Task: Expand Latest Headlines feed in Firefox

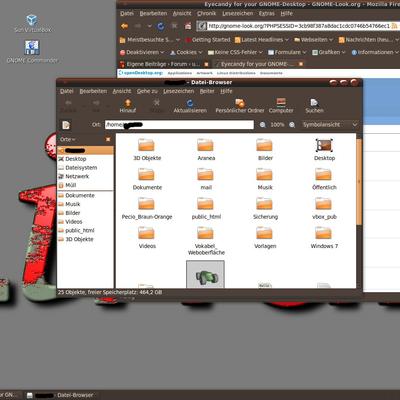Action: [261, 40]
